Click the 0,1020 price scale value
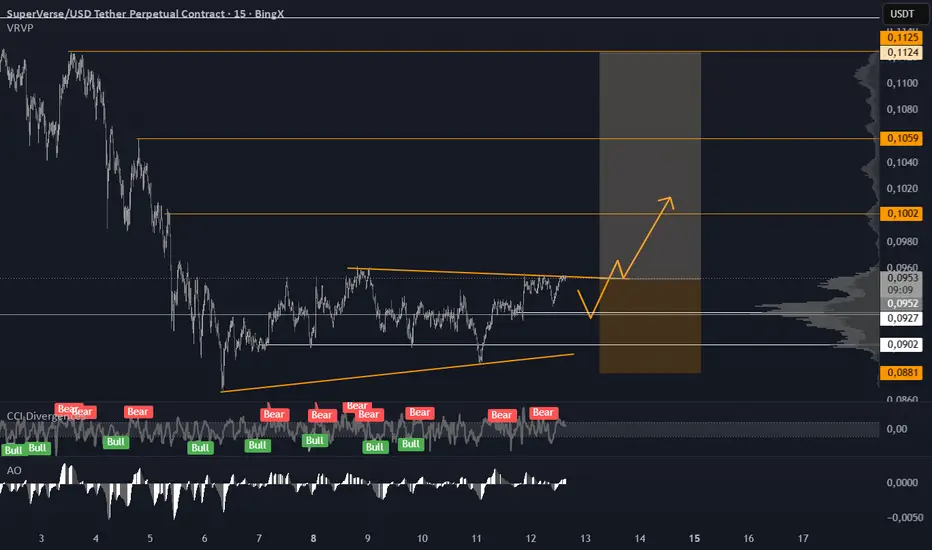Viewport: 932px width, 550px height. (x=902, y=188)
